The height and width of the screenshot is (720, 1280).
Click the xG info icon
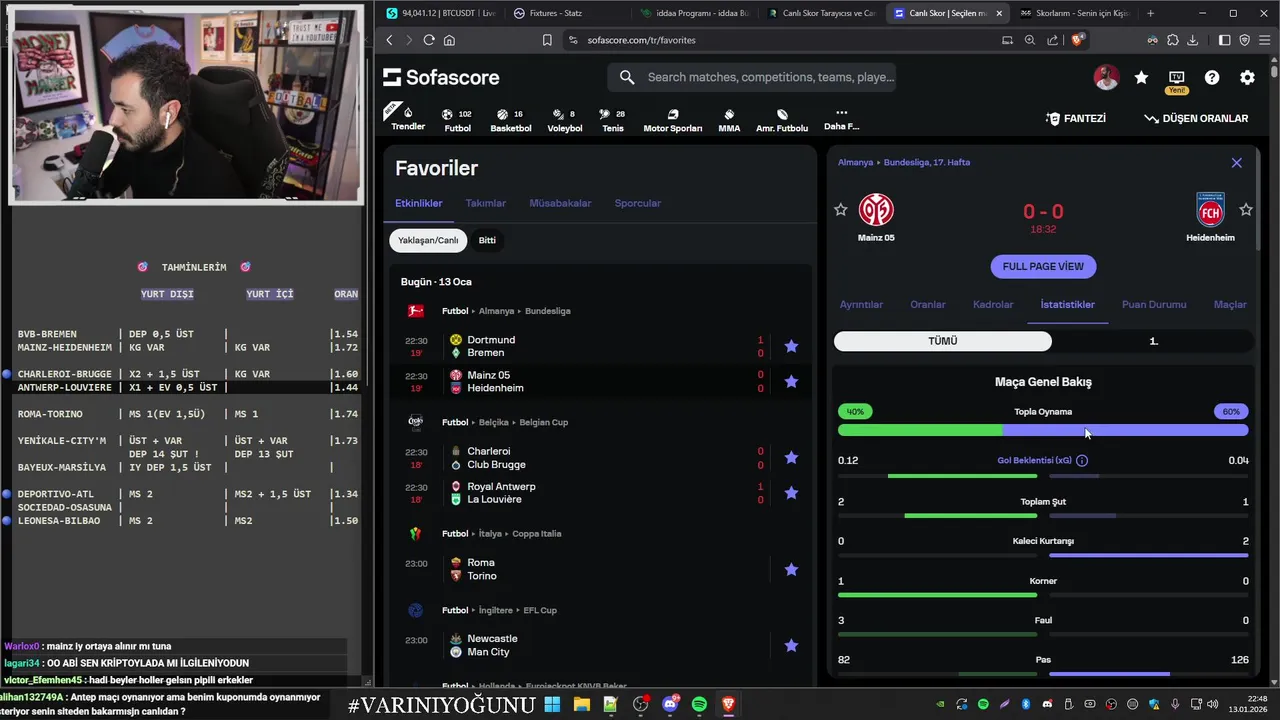coord(1082,461)
